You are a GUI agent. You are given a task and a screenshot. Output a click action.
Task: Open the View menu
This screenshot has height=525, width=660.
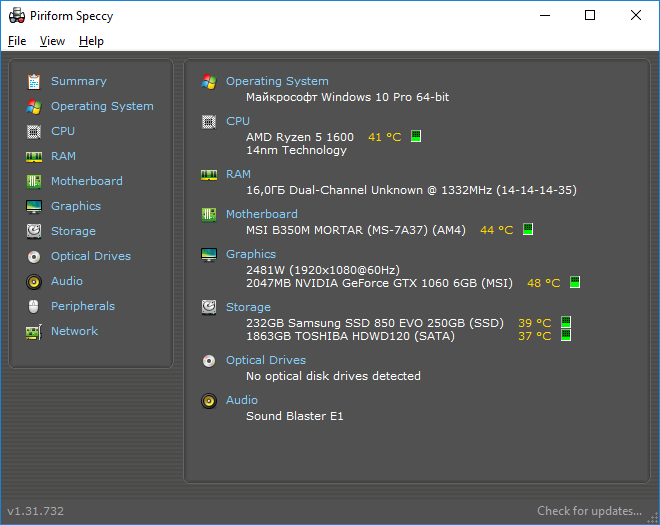coord(52,41)
